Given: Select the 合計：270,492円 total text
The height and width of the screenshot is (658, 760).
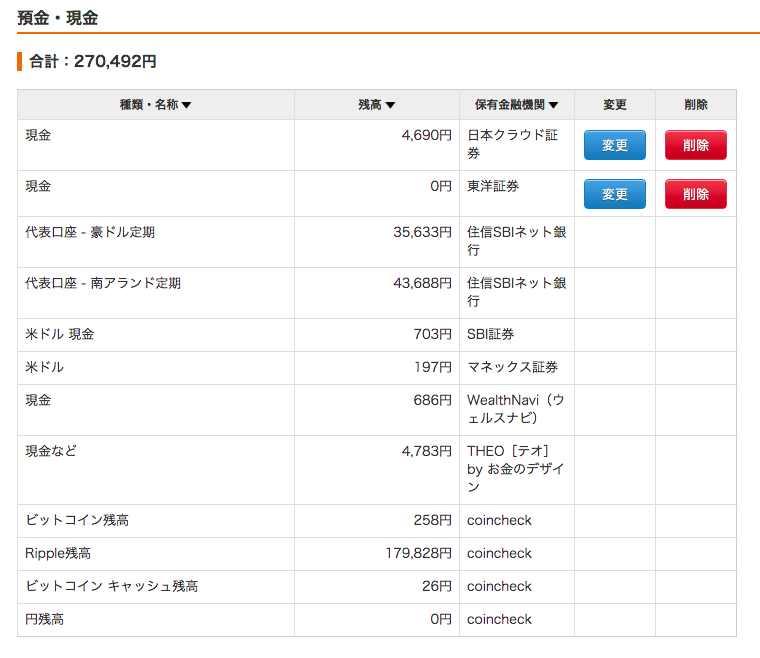Looking at the screenshot, I should point(93,62).
